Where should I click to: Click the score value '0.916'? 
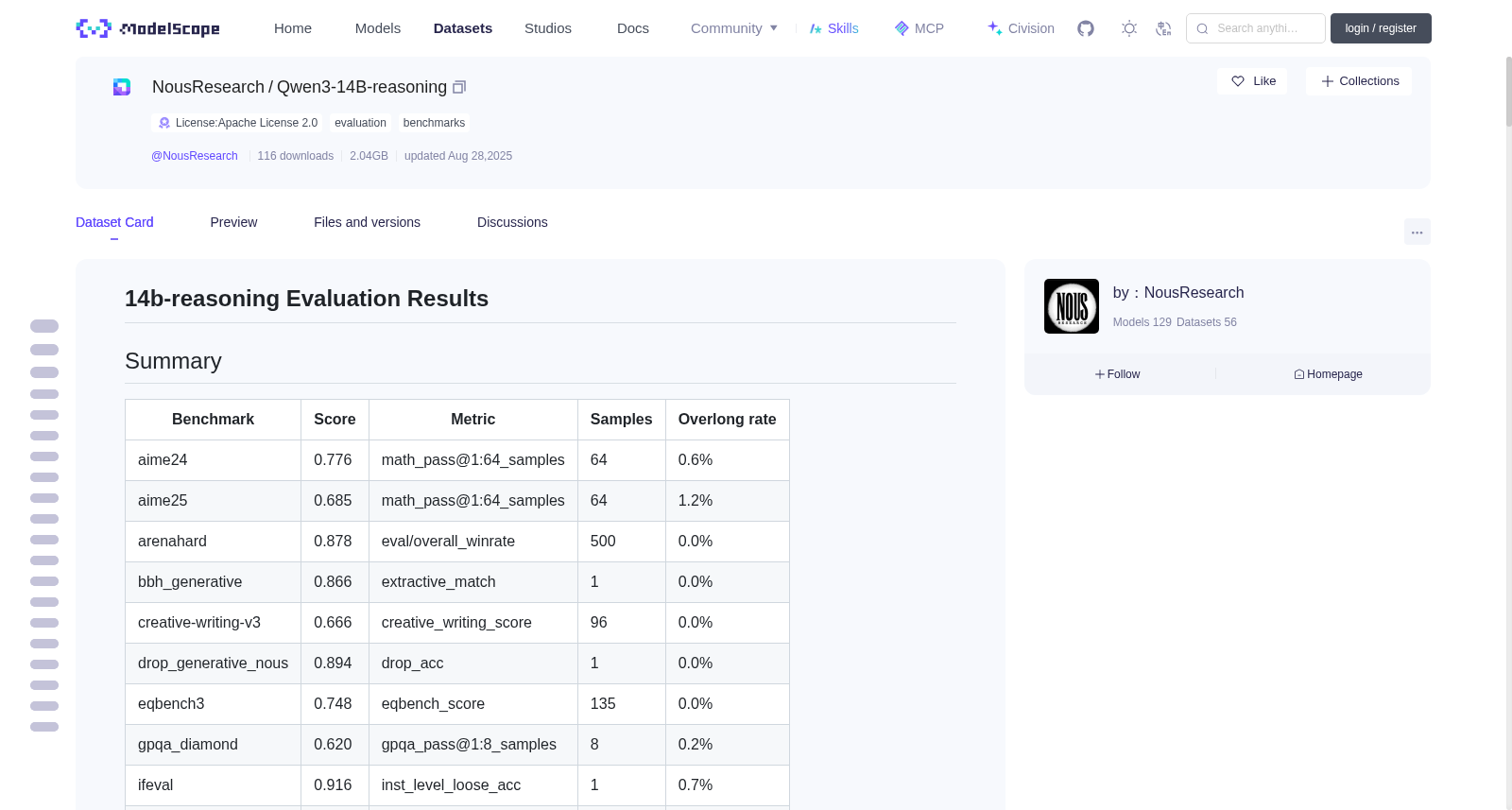tap(333, 785)
